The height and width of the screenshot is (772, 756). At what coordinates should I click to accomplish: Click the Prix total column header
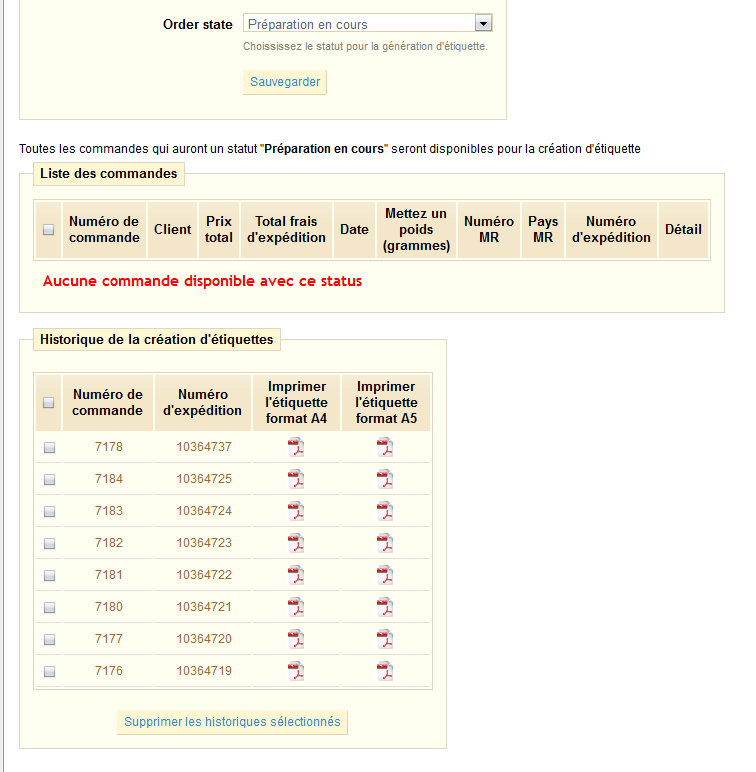219,229
